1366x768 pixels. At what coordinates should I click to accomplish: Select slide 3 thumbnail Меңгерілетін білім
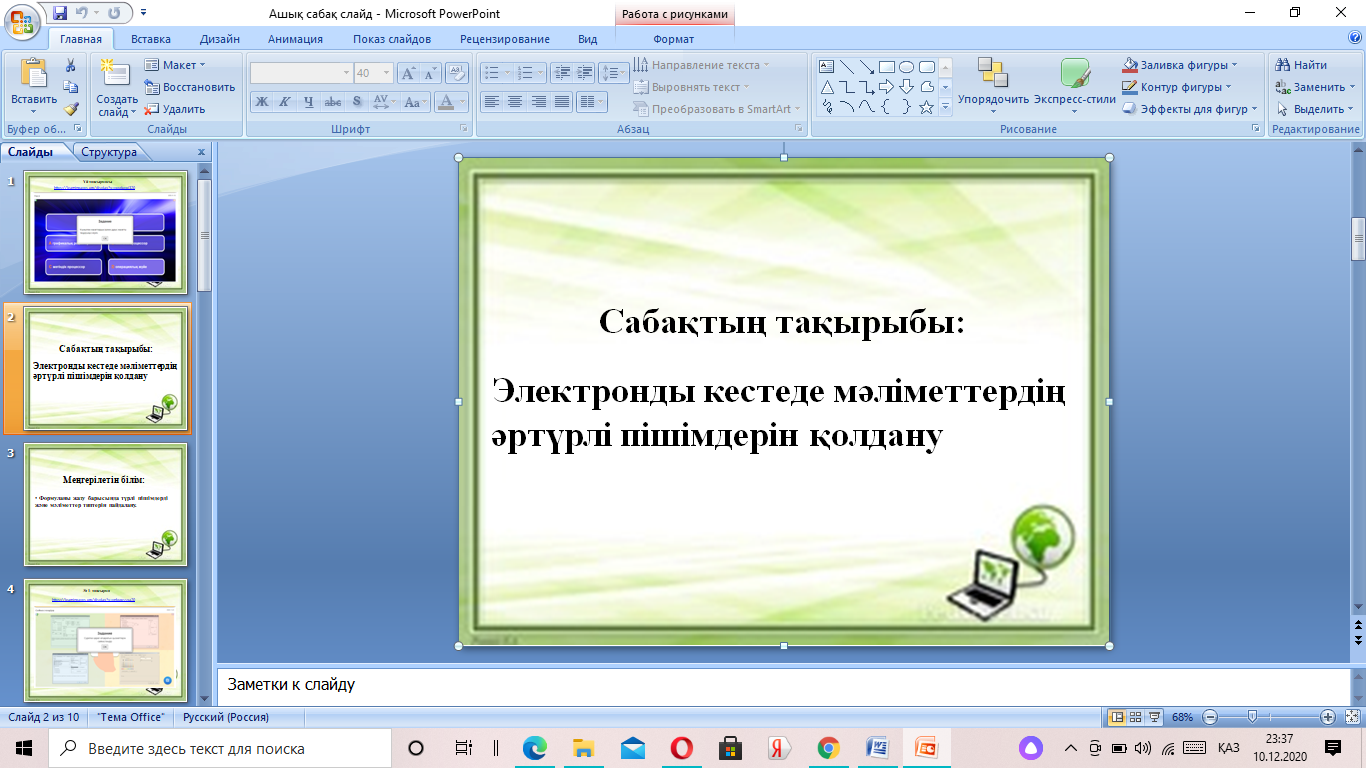pyautogui.click(x=105, y=505)
